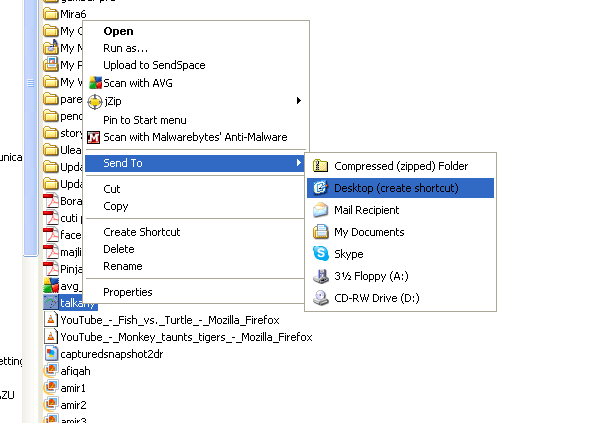598x423 pixels.
Task: Select Properties from context menu
Action: (128, 292)
